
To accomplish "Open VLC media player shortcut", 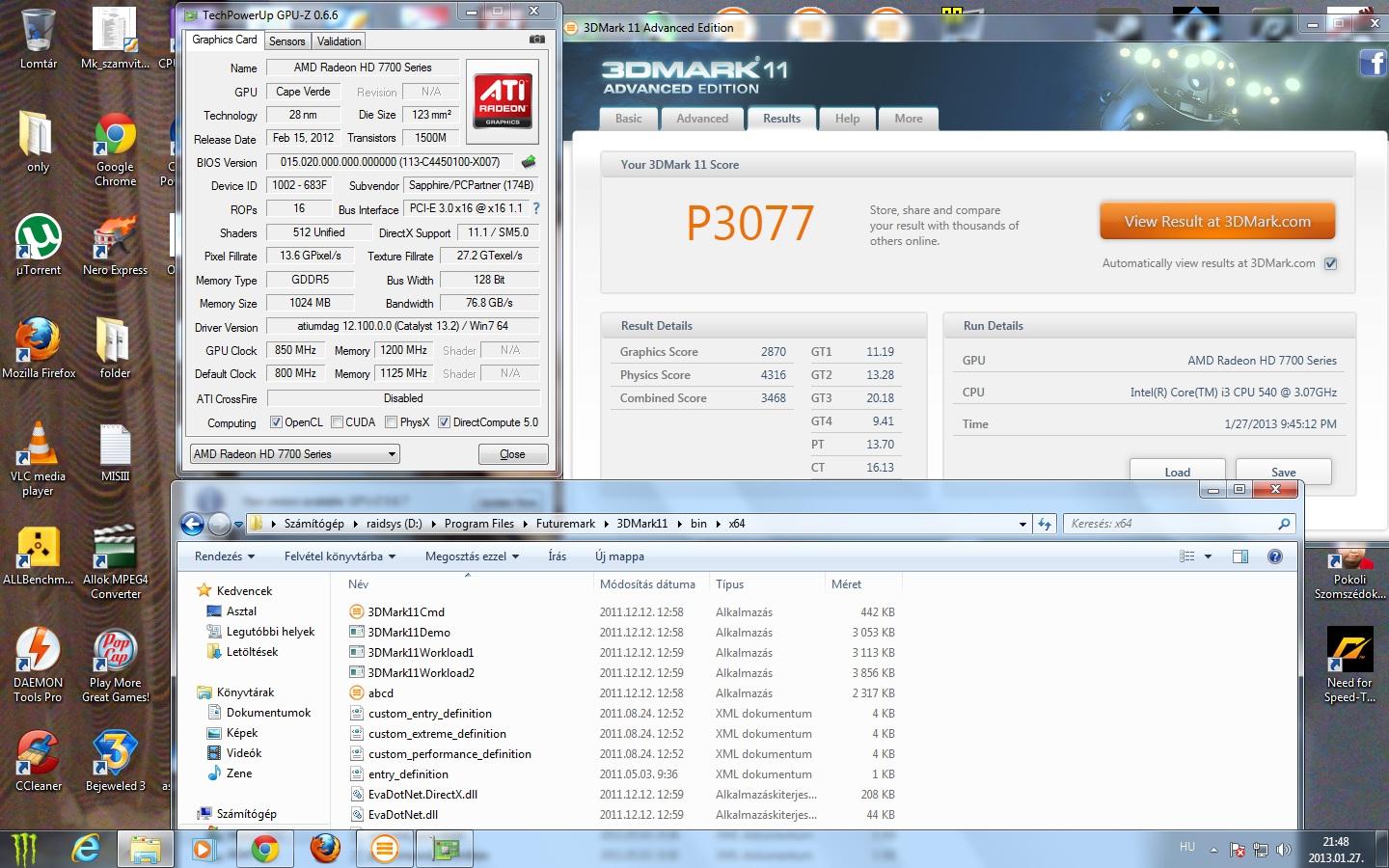I will [38, 459].
